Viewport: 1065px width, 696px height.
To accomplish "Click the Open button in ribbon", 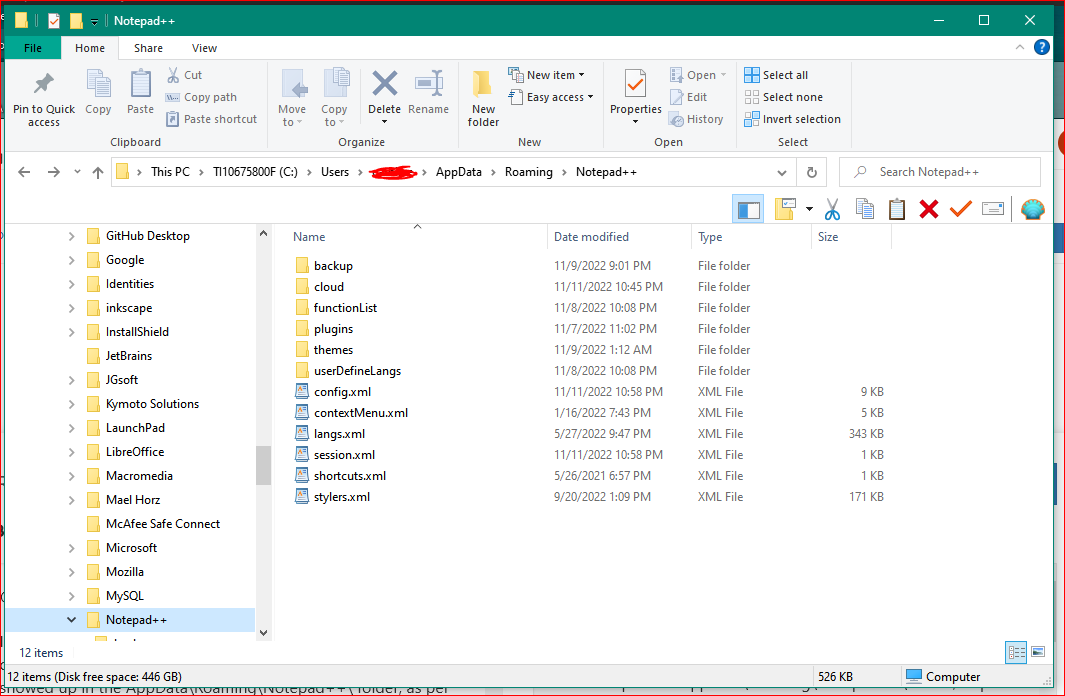I will 698,75.
